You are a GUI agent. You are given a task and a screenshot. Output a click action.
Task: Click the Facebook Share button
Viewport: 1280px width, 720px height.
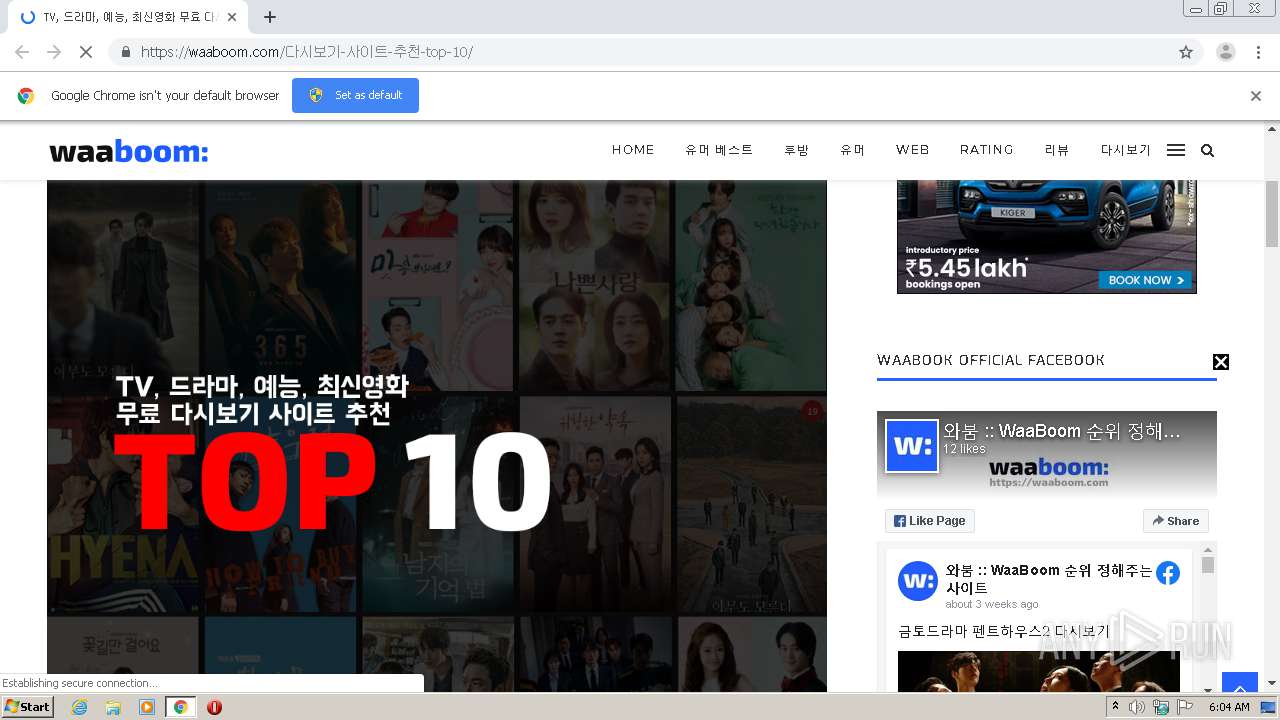tap(1176, 521)
